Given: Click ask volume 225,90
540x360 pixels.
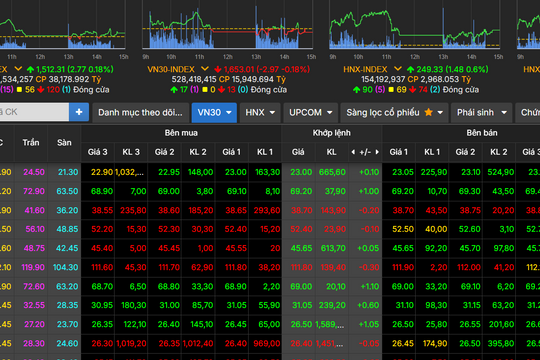Looking at the screenshot, I should pyautogui.click(x=434, y=172).
